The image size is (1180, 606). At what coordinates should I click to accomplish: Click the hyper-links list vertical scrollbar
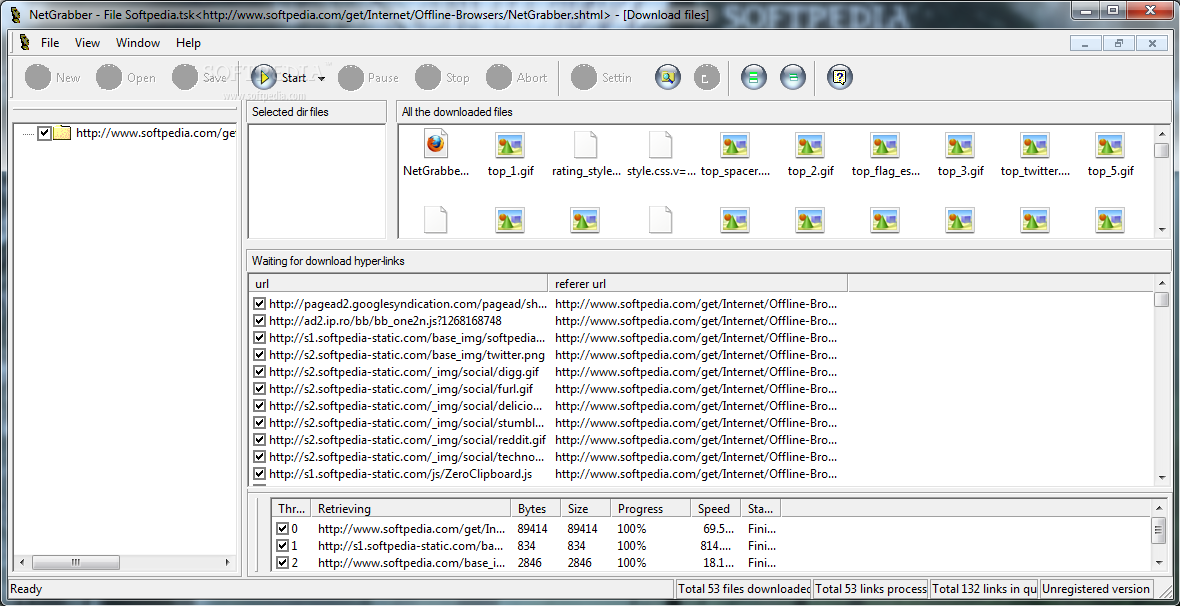[x=1162, y=380]
